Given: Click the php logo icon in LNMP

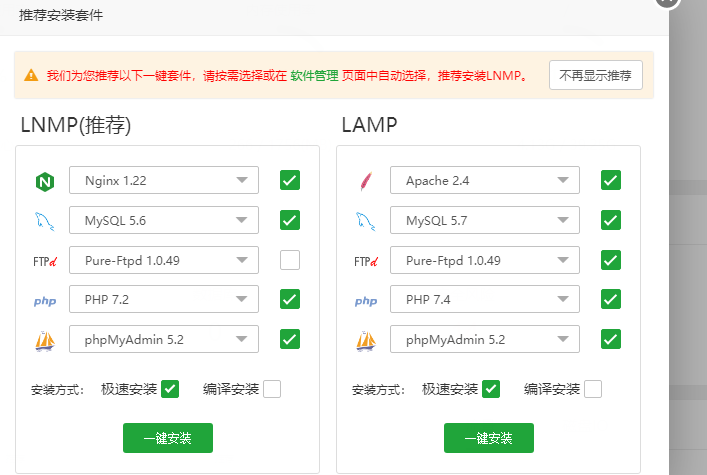Looking at the screenshot, I should coord(45,301).
